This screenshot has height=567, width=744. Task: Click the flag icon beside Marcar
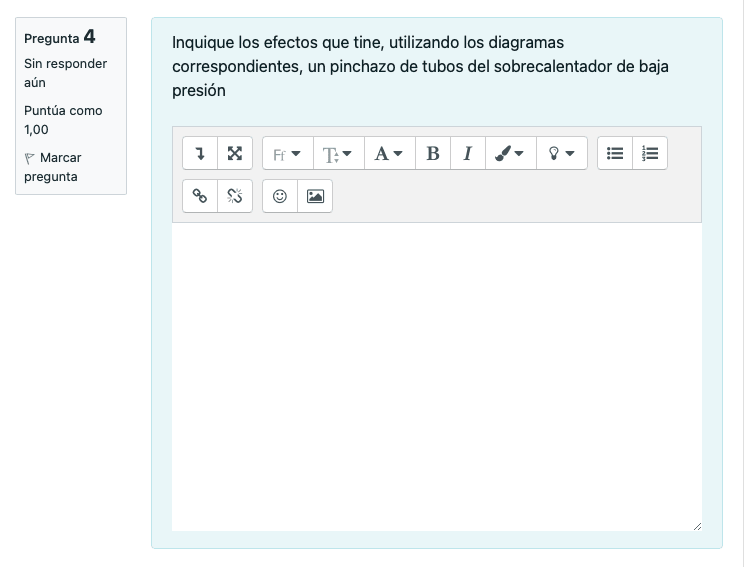pyautogui.click(x=29, y=158)
